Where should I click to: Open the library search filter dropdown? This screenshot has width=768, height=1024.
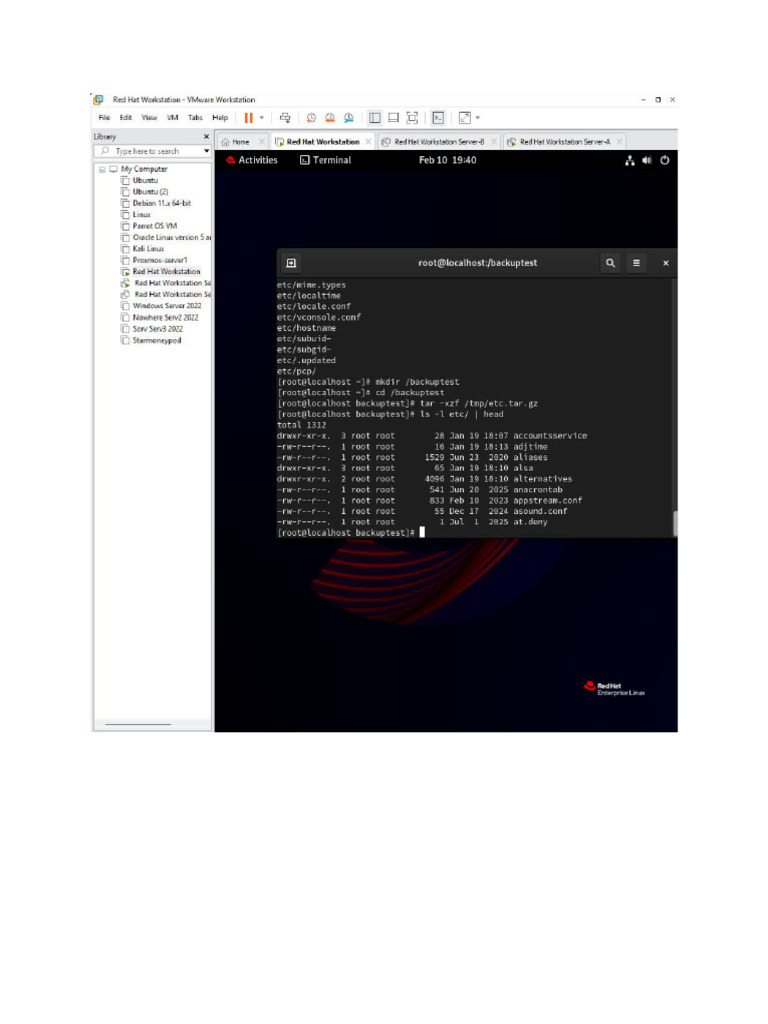(x=206, y=152)
